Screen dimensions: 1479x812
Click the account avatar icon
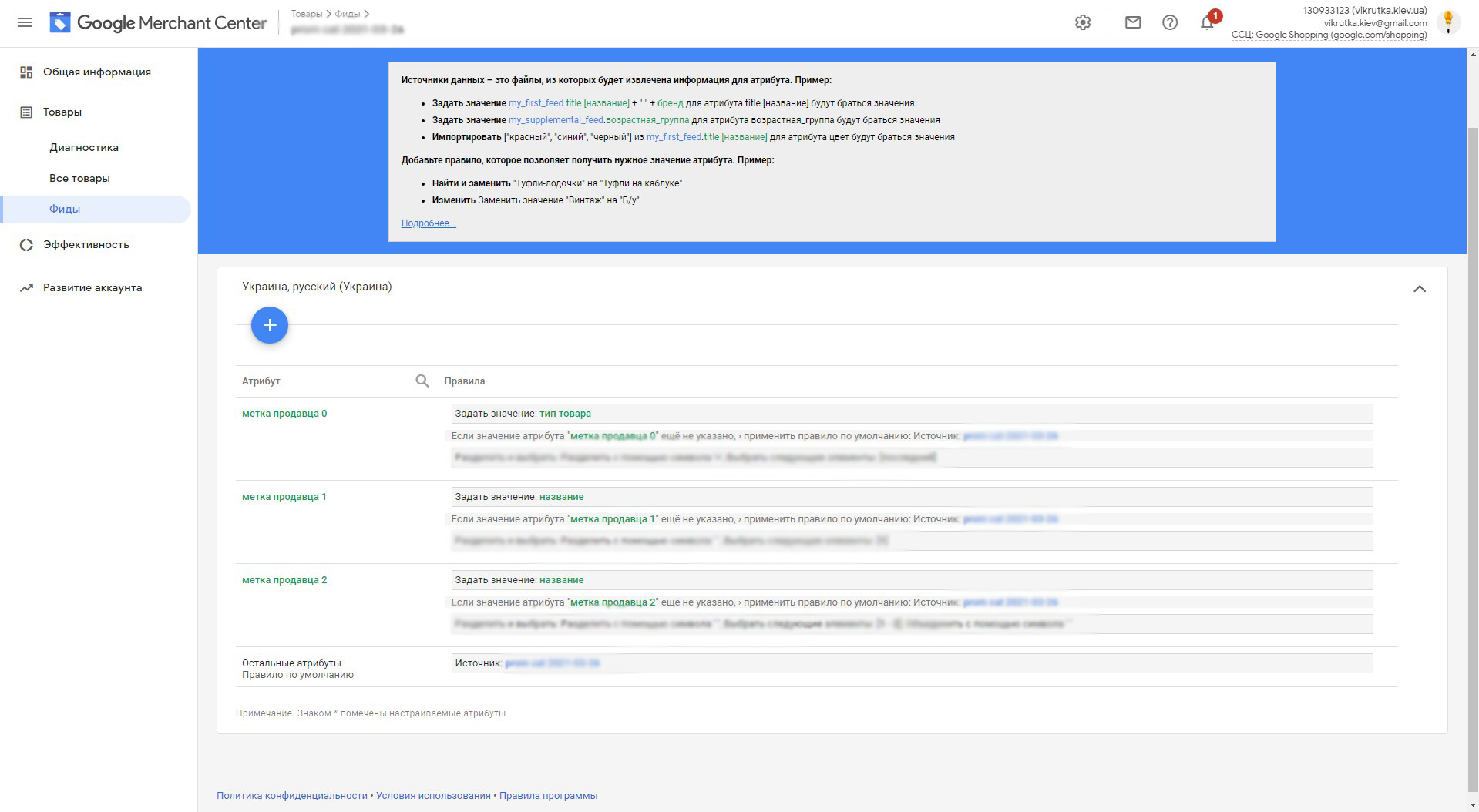coord(1449,22)
